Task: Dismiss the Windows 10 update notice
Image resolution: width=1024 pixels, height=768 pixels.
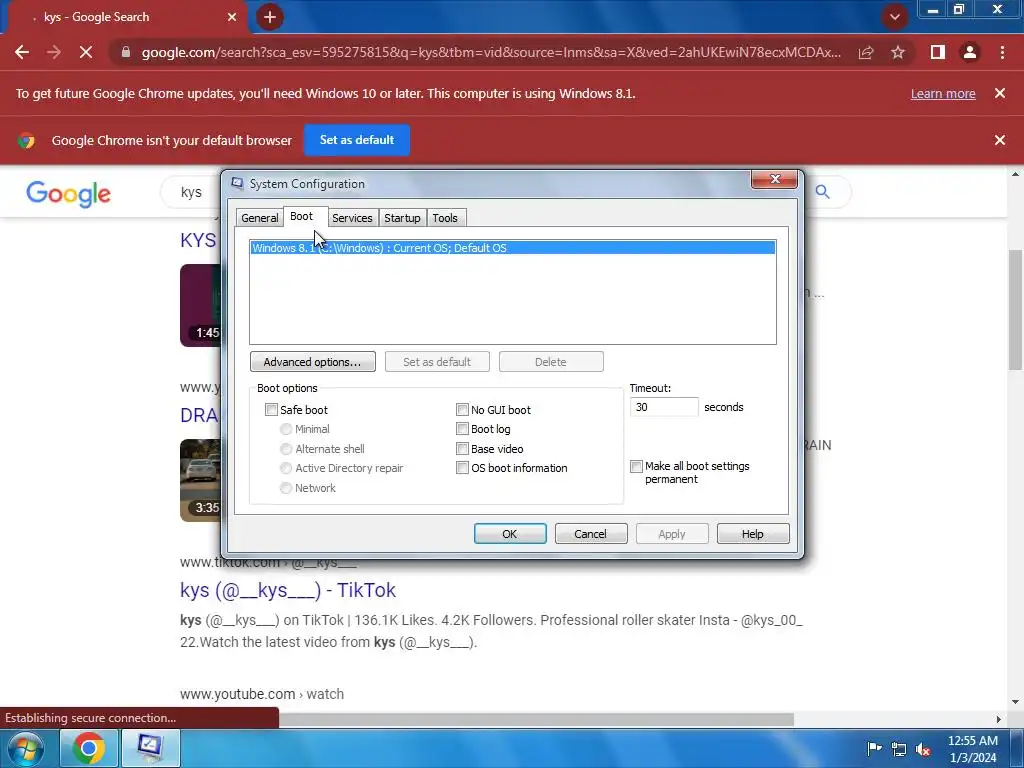Action: click(1000, 93)
